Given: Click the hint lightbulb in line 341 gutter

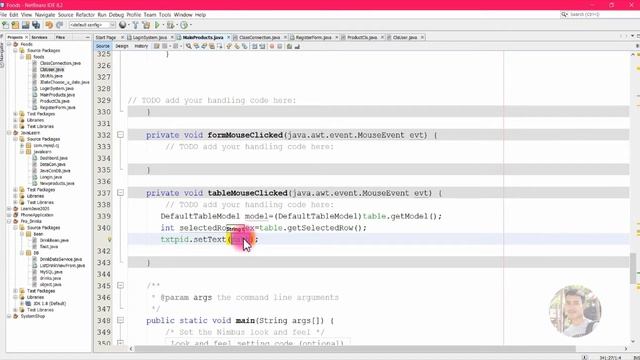Looking at the screenshot, I should (109, 240).
